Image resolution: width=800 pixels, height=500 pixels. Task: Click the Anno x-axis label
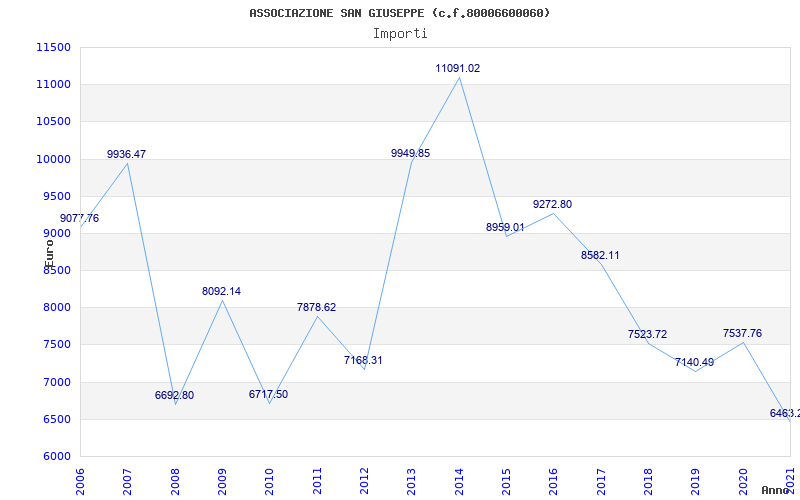pyautogui.click(x=776, y=490)
